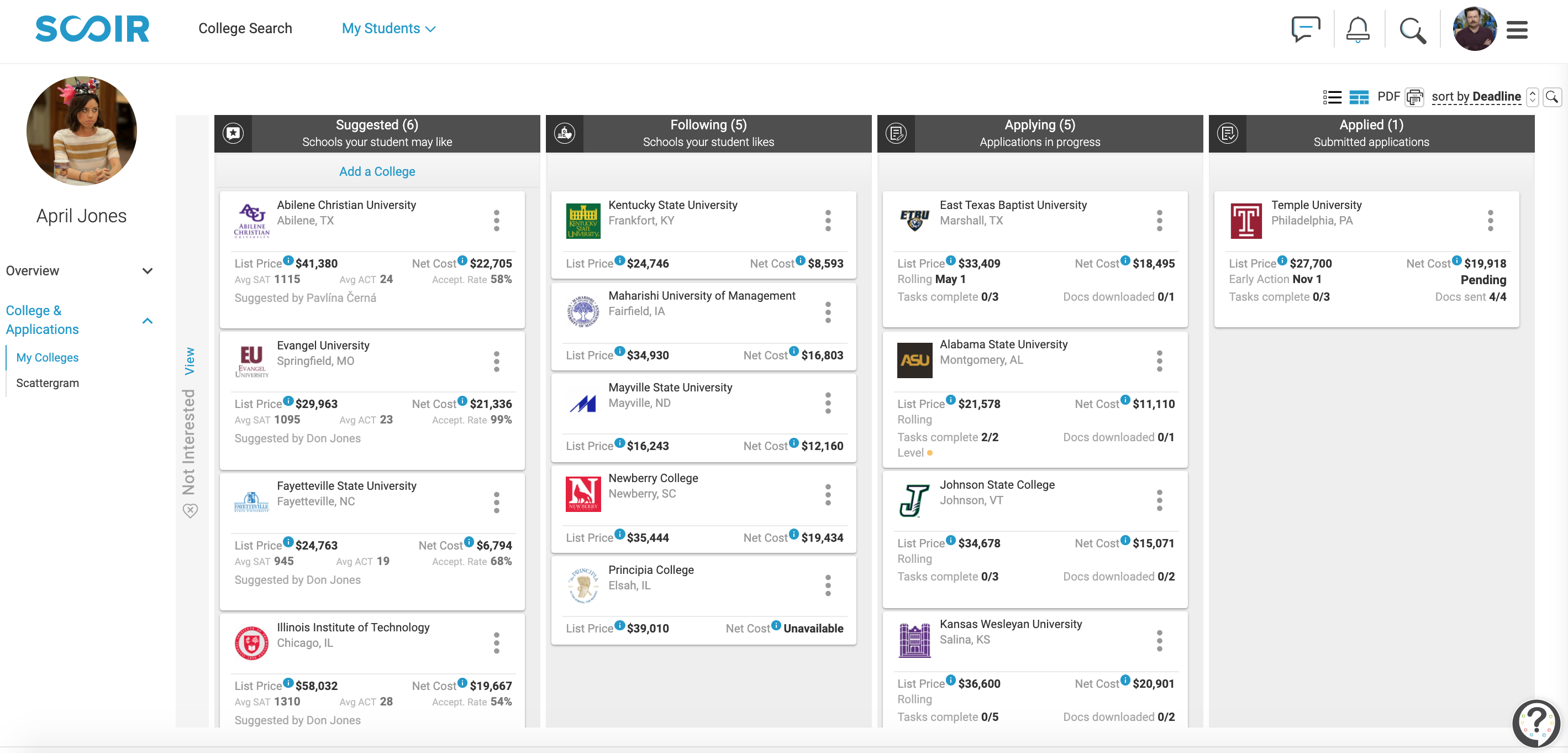The image size is (1568, 753).
Task: Open Abilene Christian University options menu
Action: [x=497, y=221]
